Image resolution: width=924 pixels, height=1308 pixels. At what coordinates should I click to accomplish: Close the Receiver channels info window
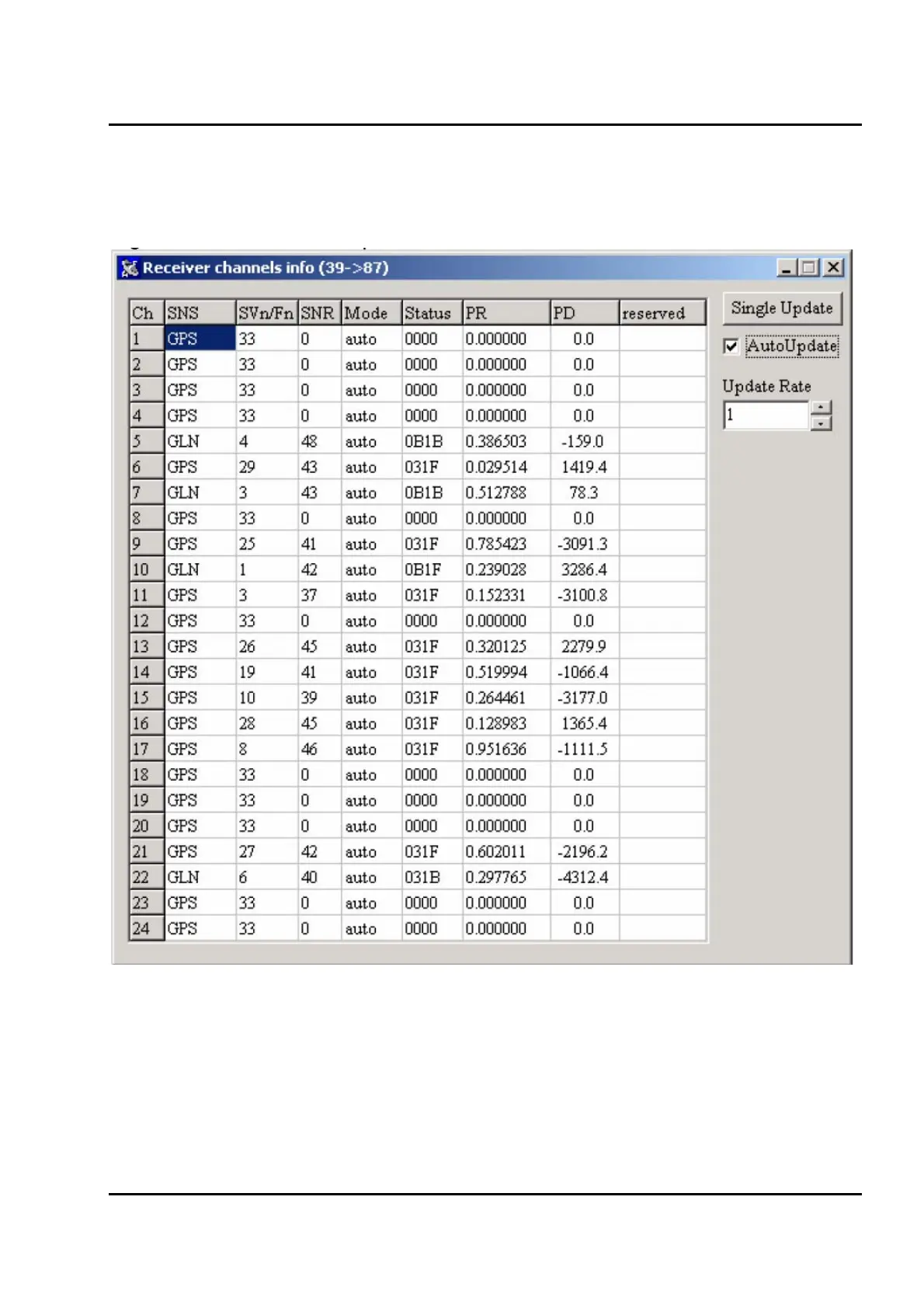[833, 268]
